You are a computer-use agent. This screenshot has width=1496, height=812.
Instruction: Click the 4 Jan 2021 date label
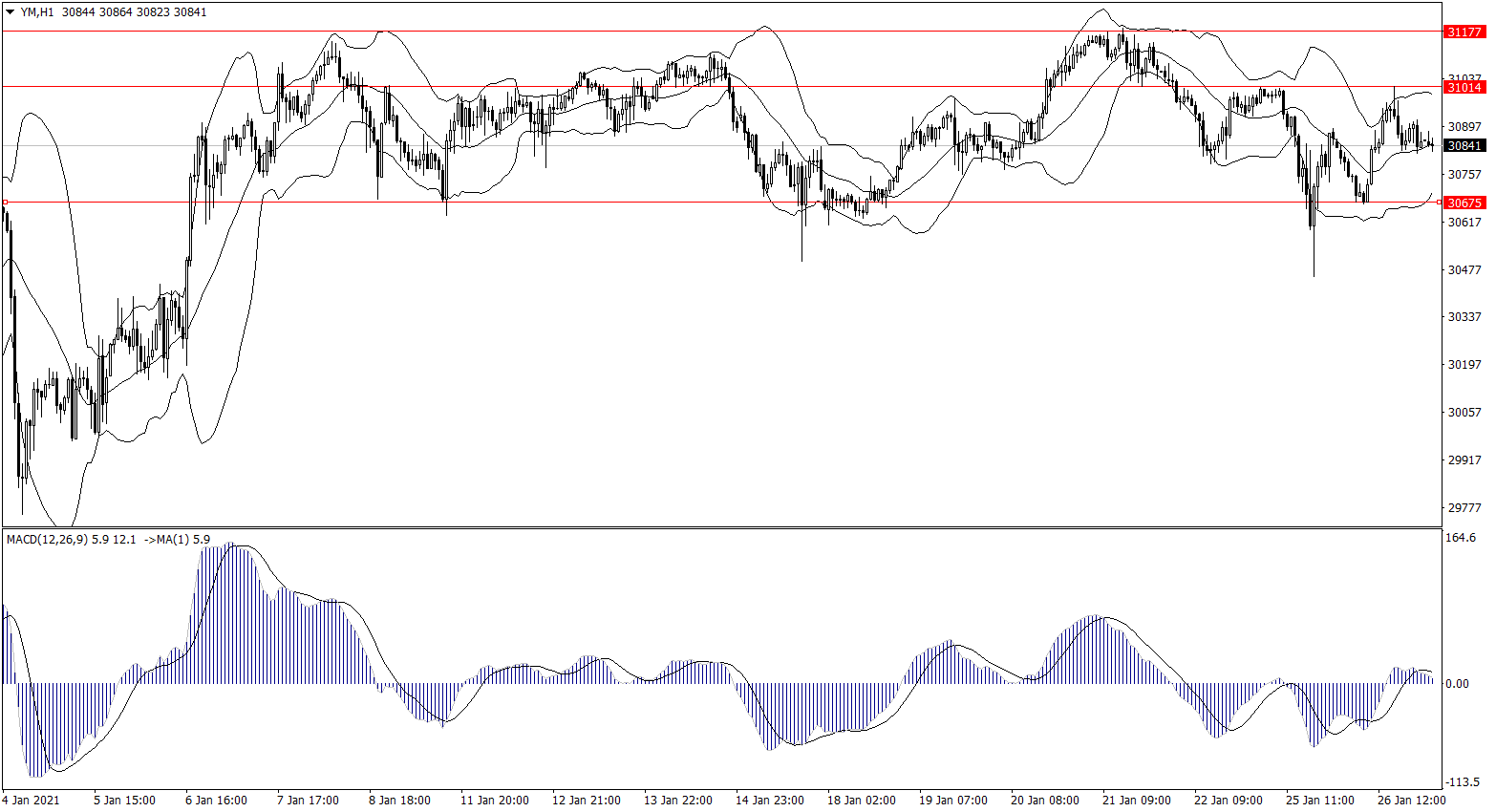pos(32,801)
